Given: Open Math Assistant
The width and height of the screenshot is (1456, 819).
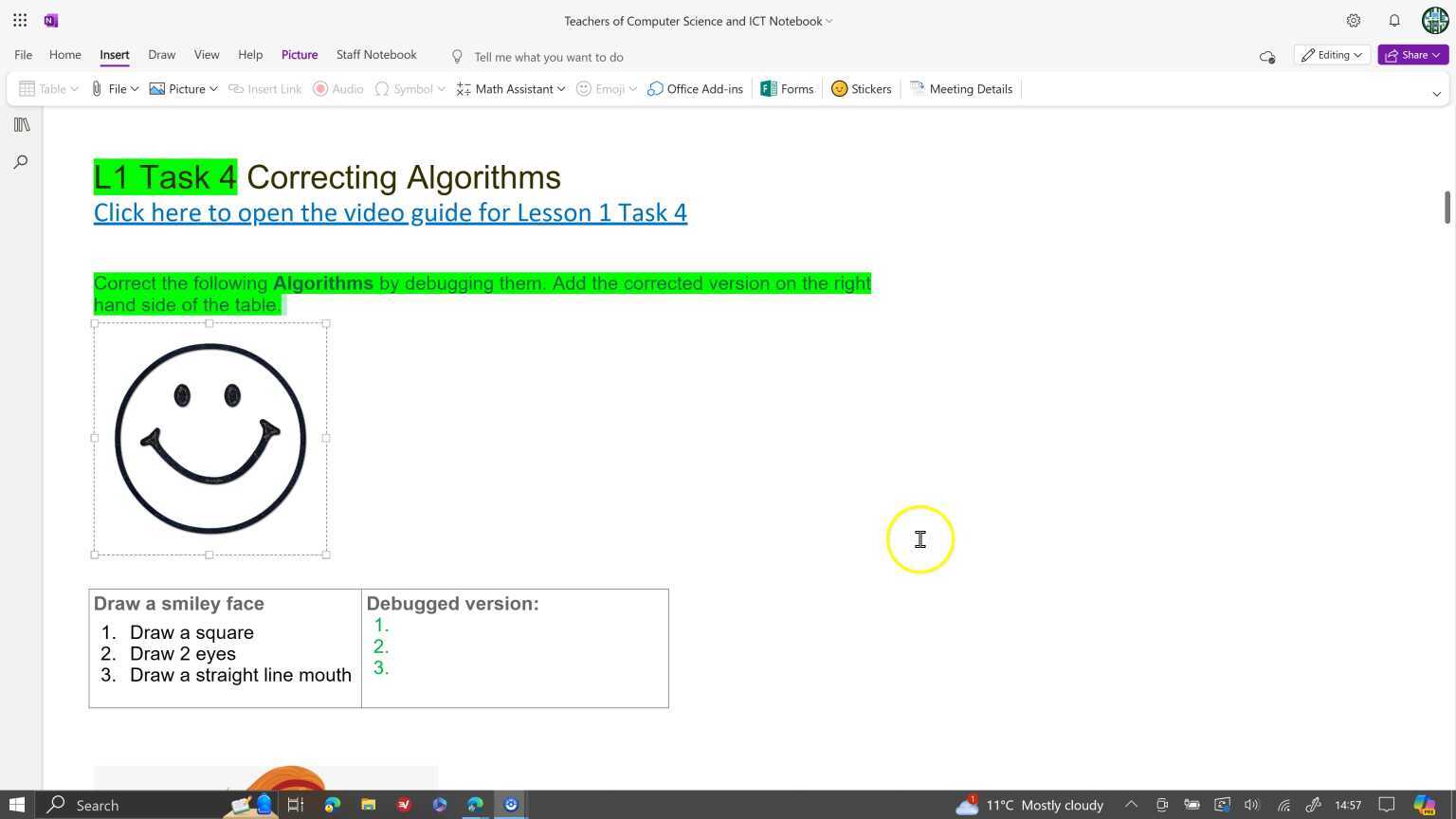Looking at the screenshot, I should coord(510,88).
